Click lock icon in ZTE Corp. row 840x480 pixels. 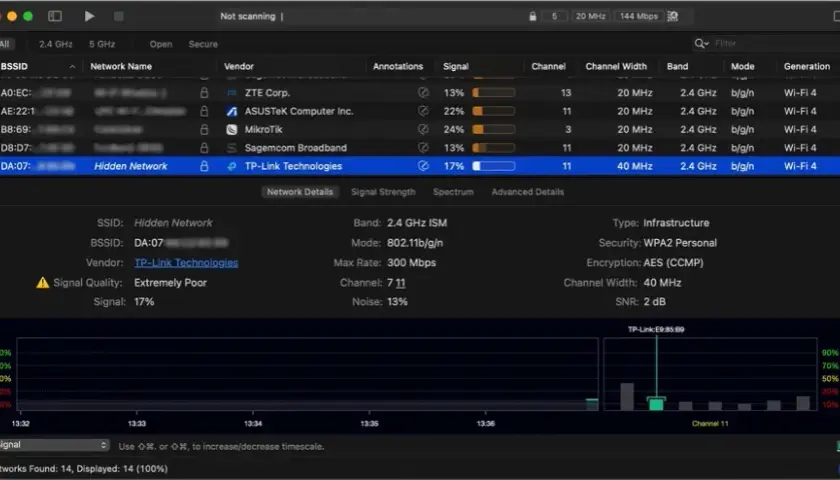click(204, 93)
